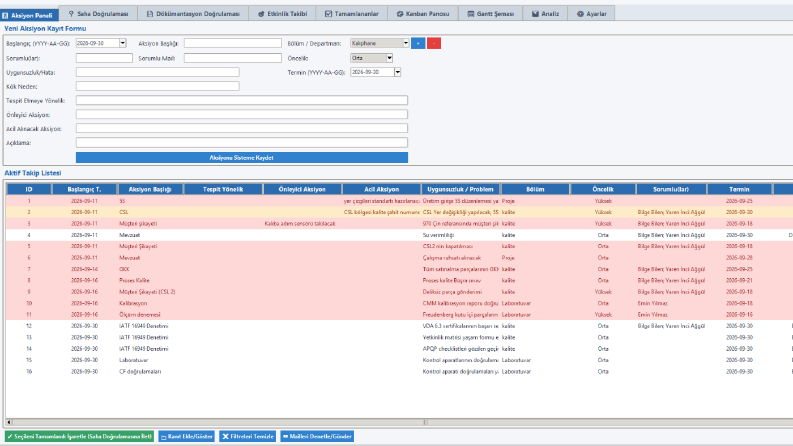Screen dimensions: 793x446
Task: Switch to the Gantt Şeması tab
Action: pyautogui.click(x=491, y=14)
